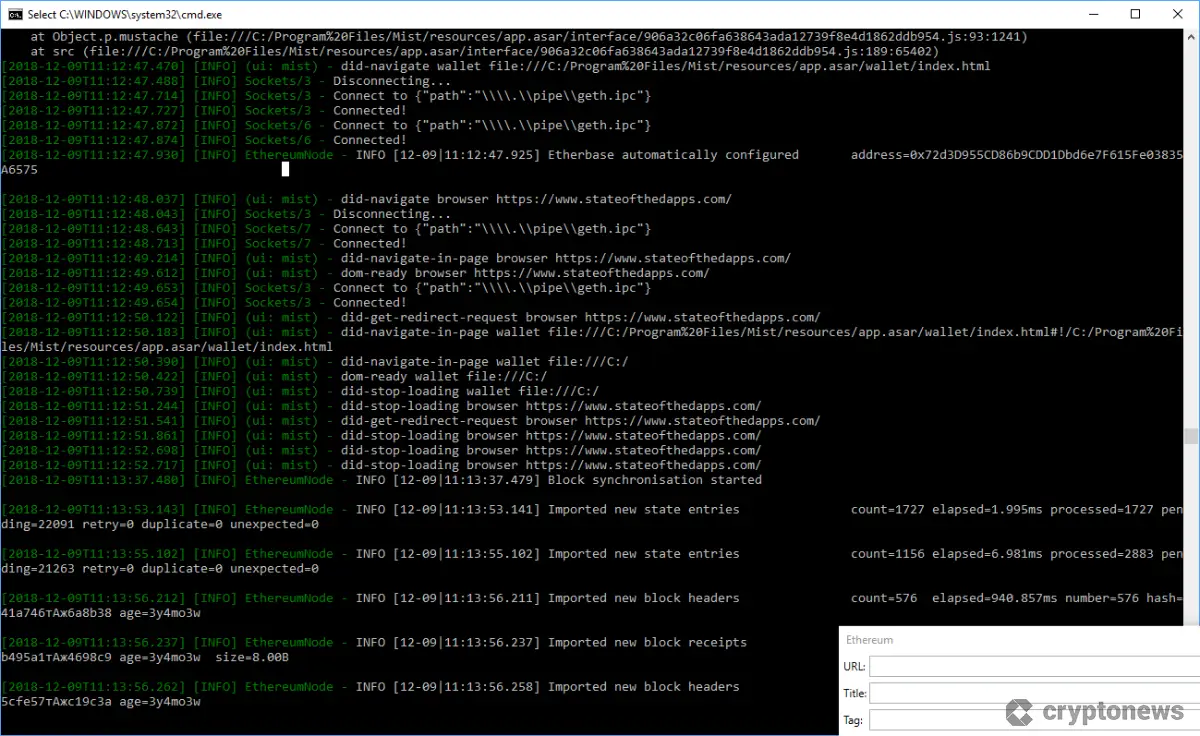
Task: Click the cmd.exe icon in title bar
Action: [x=13, y=14]
